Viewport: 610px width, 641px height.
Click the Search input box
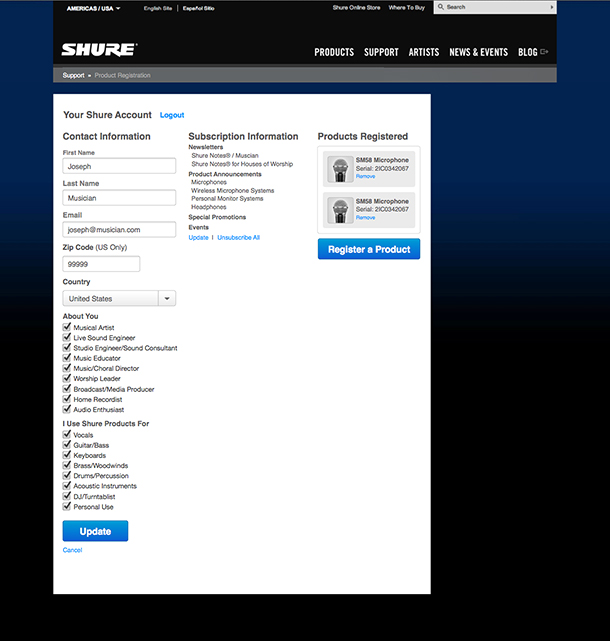[495, 7]
